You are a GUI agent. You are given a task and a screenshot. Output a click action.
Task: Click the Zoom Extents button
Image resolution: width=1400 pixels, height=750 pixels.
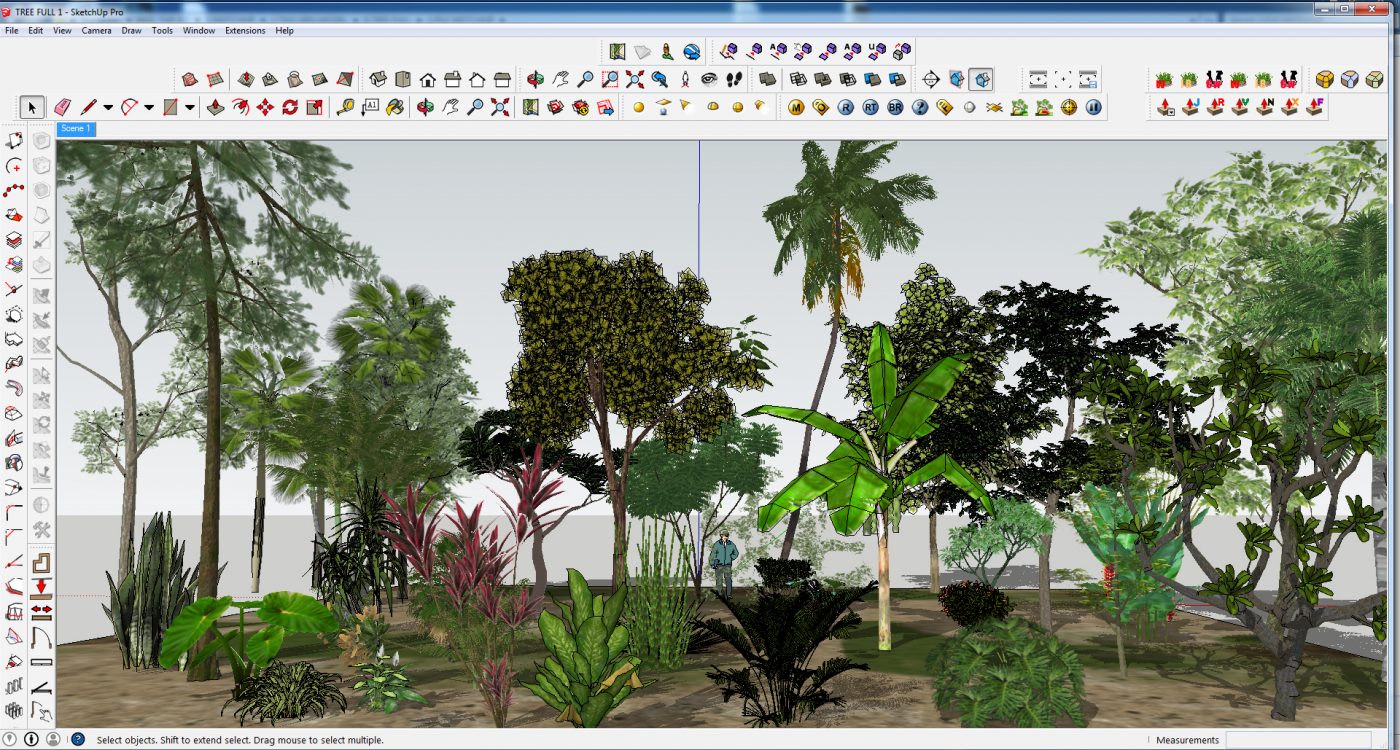[x=634, y=79]
